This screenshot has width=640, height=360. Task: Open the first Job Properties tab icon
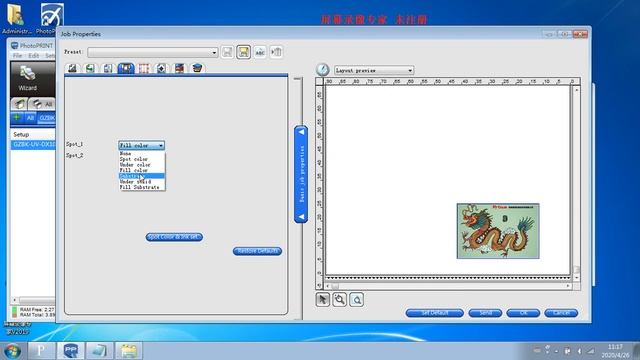point(73,68)
